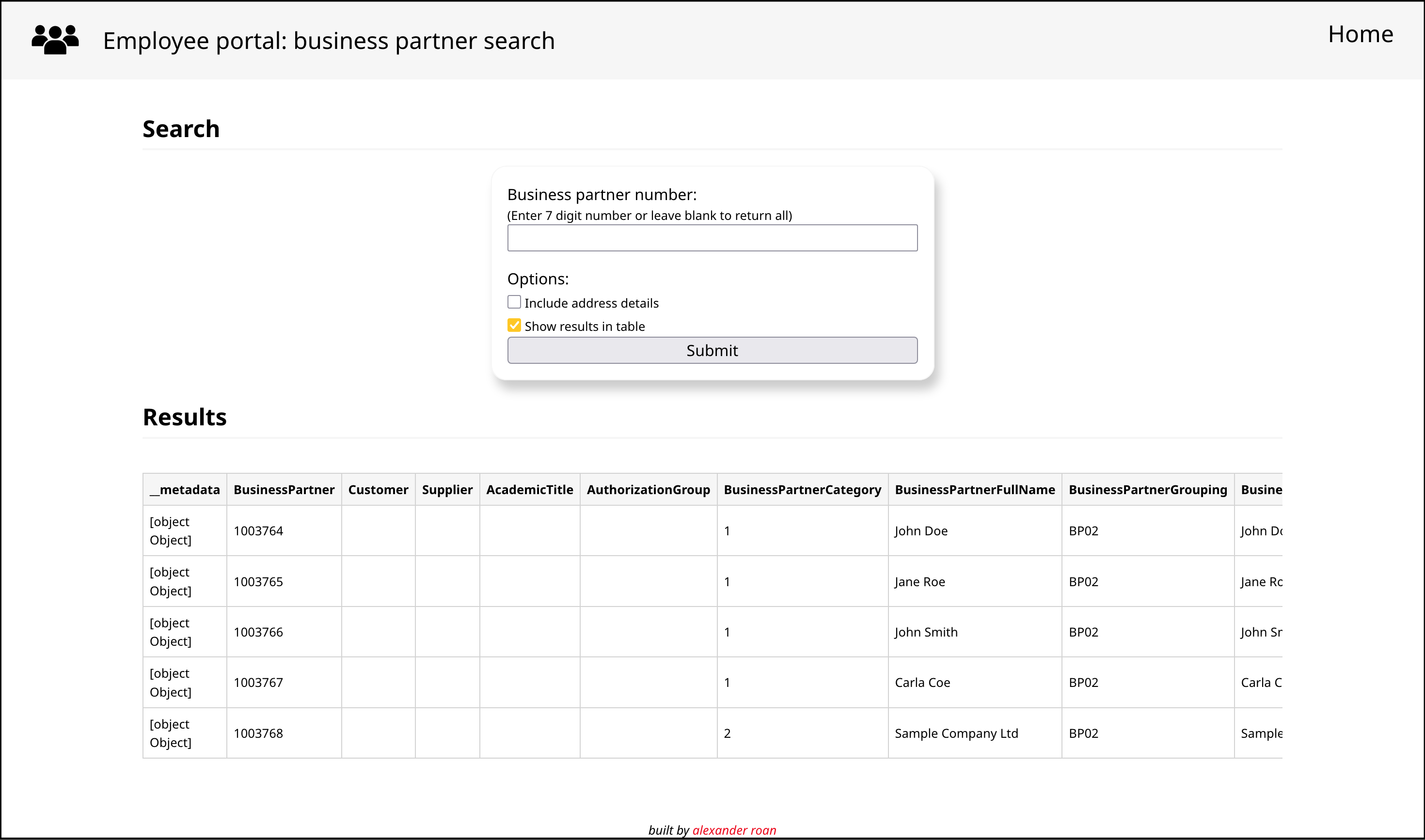The height and width of the screenshot is (840, 1425).
Task: Click the _metadata column header
Action: (185, 490)
